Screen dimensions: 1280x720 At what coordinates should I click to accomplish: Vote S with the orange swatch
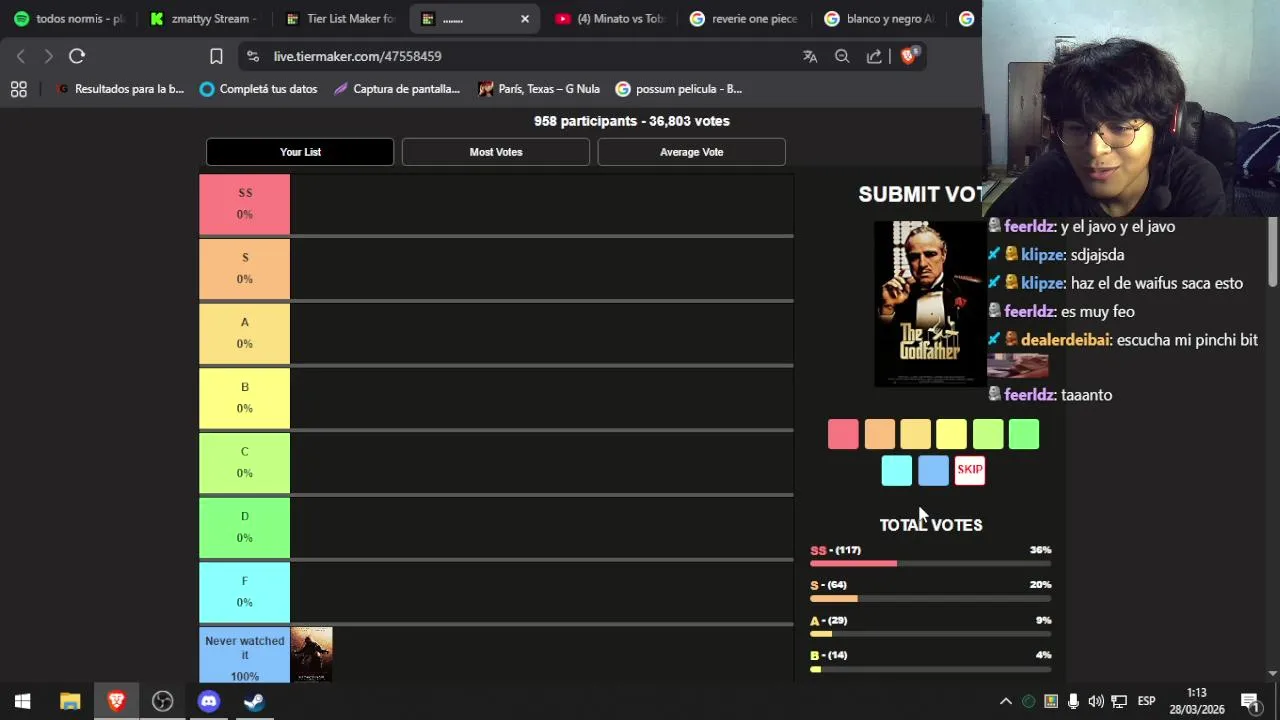(879, 434)
